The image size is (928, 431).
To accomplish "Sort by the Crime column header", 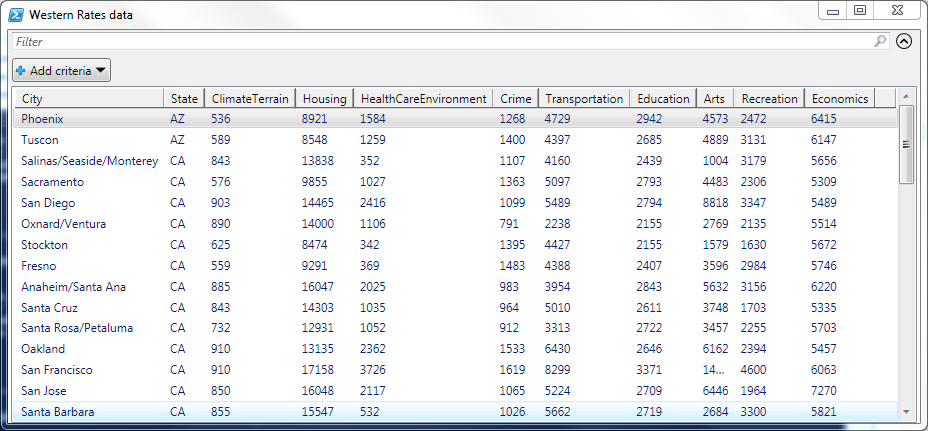I will 516,98.
